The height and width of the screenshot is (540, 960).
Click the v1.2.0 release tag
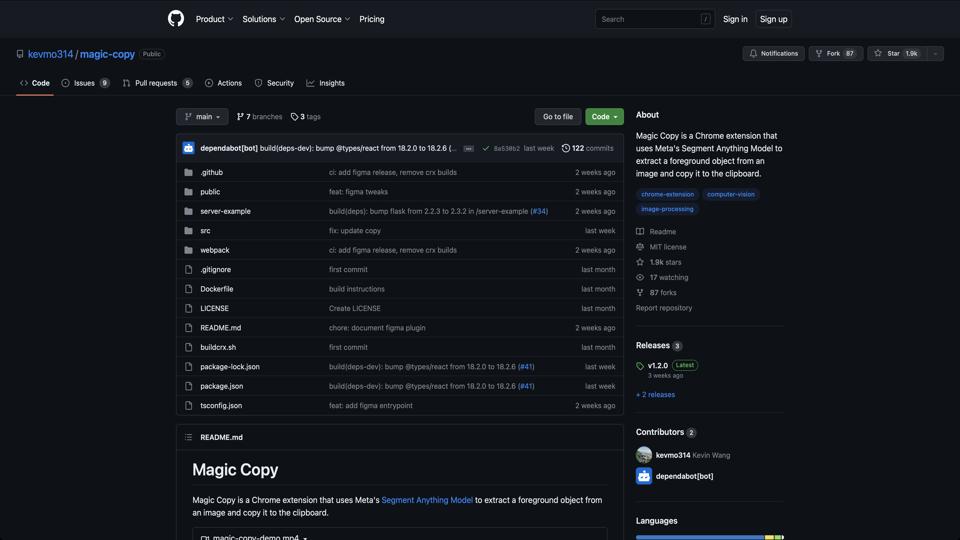(x=657, y=366)
